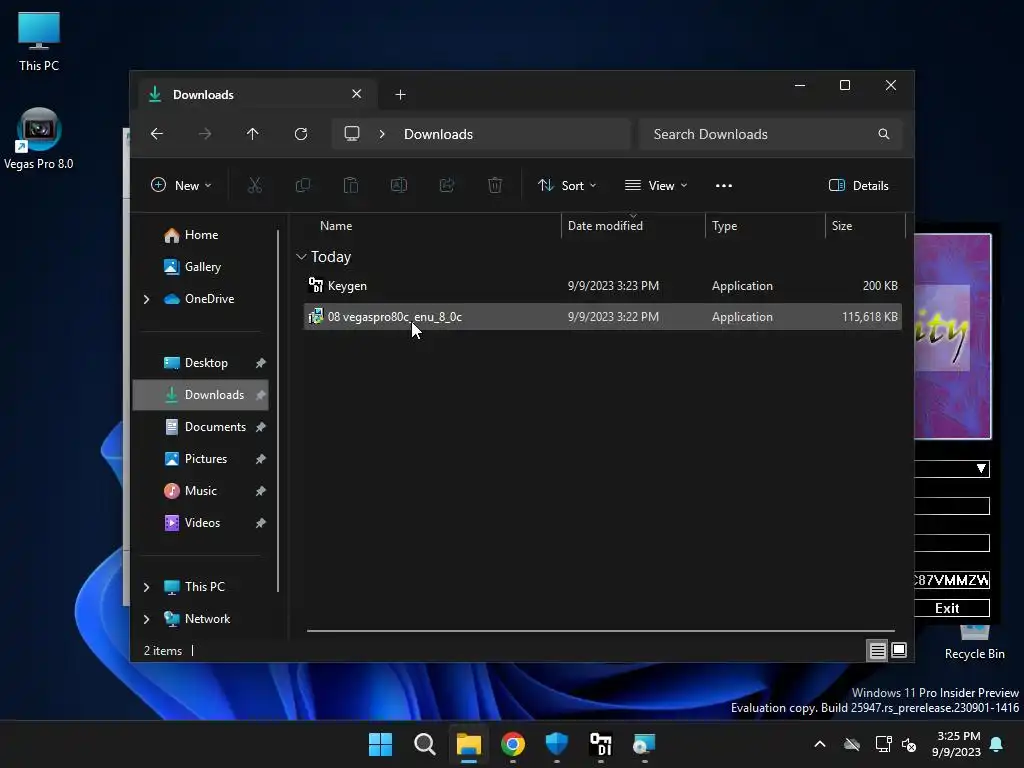
Task: Click network status icon in system tray
Action: tap(883, 744)
